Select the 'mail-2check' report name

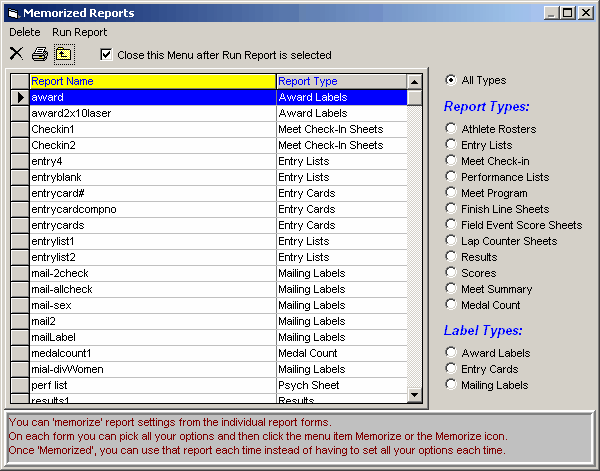(153, 274)
